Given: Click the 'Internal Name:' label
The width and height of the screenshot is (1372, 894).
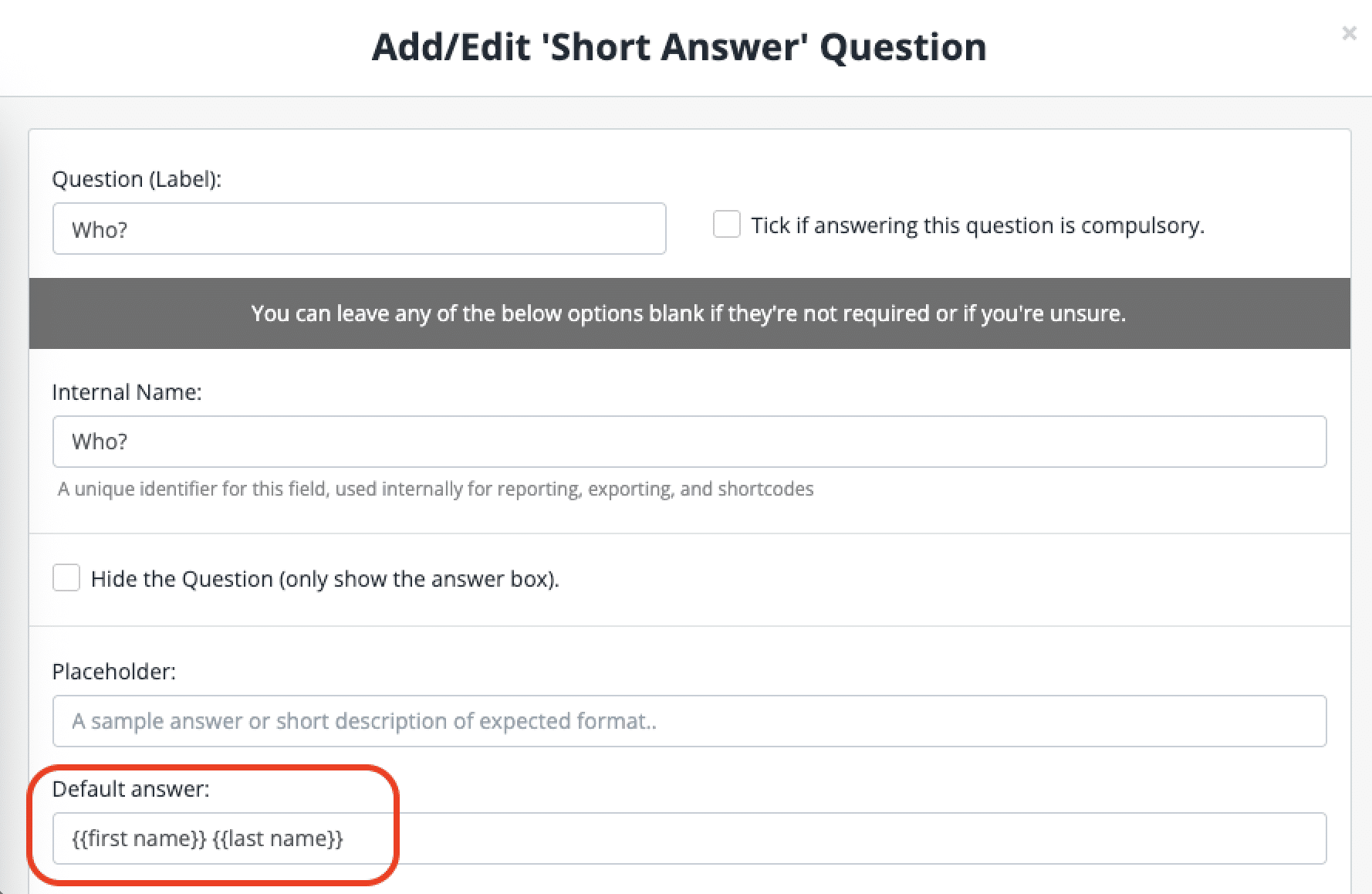Looking at the screenshot, I should click(127, 391).
